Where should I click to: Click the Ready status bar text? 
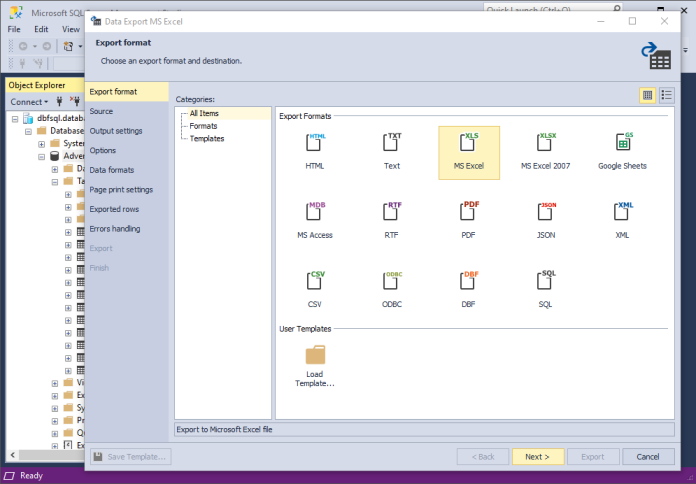(x=31, y=476)
